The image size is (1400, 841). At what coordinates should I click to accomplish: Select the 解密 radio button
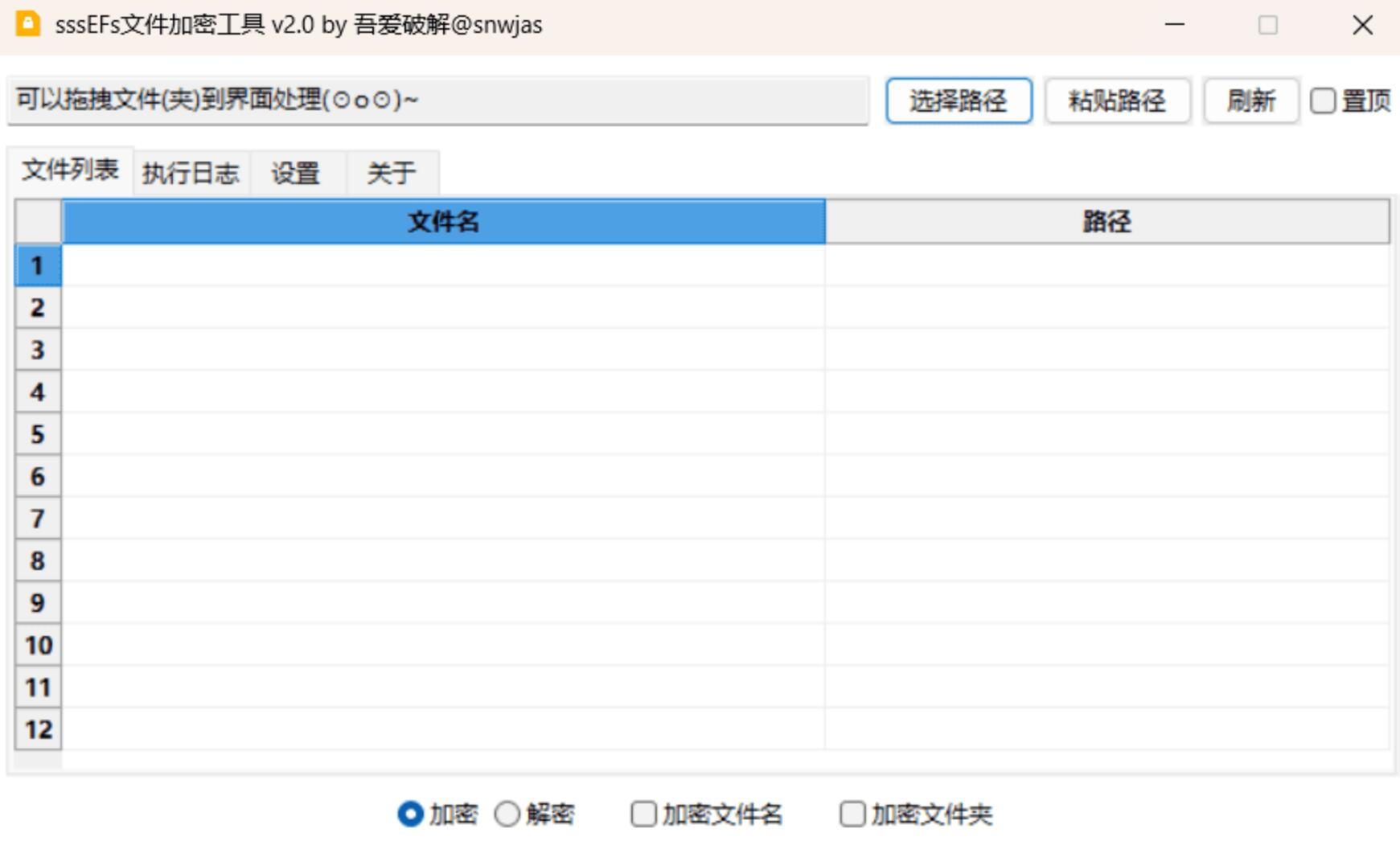507,814
